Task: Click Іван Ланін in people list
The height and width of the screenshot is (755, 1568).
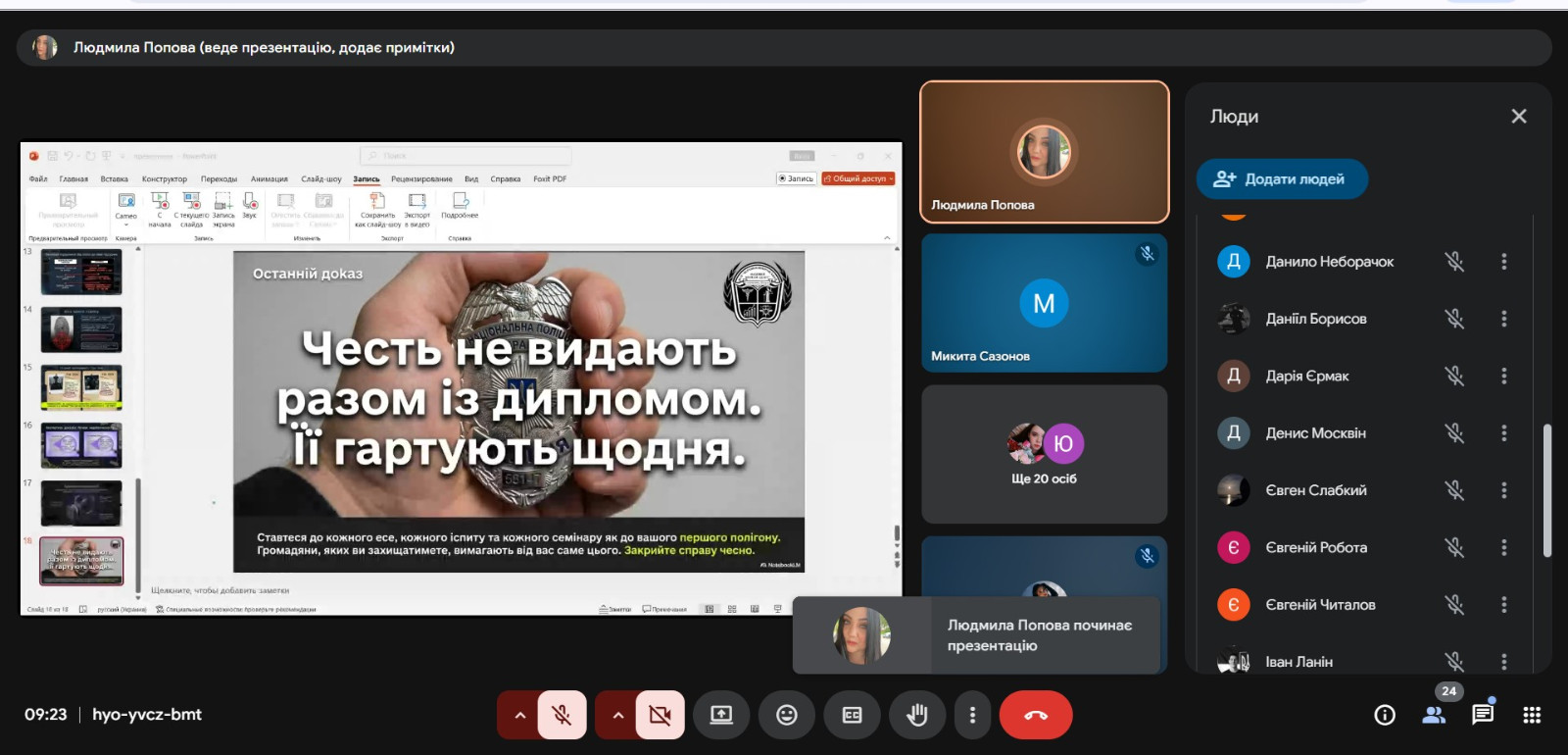Action: [x=1298, y=662]
